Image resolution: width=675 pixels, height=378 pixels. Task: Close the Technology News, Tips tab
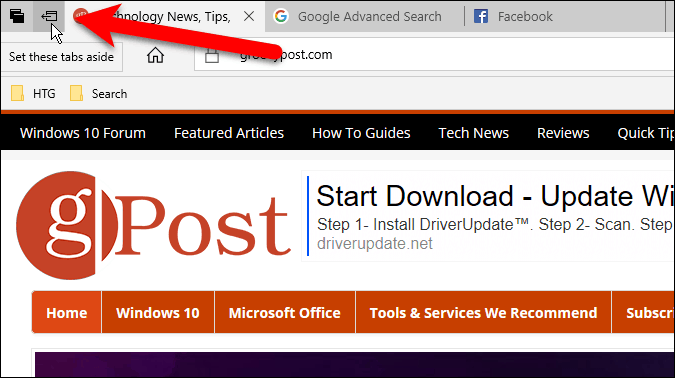(x=249, y=16)
